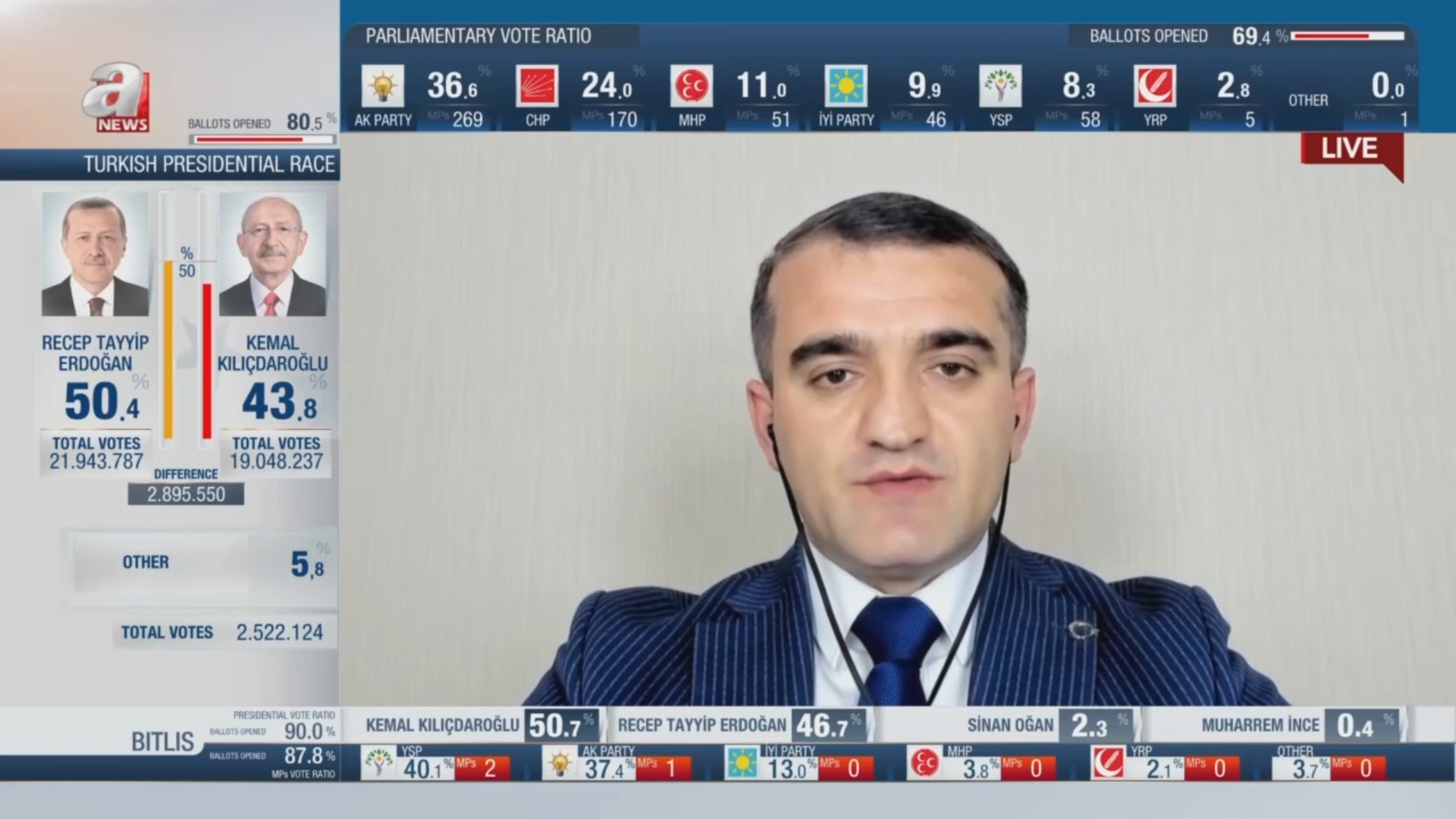Screen dimensions: 1456x819
Task: Click the AK Party lightbulb logo in top bar
Action: 383,86
